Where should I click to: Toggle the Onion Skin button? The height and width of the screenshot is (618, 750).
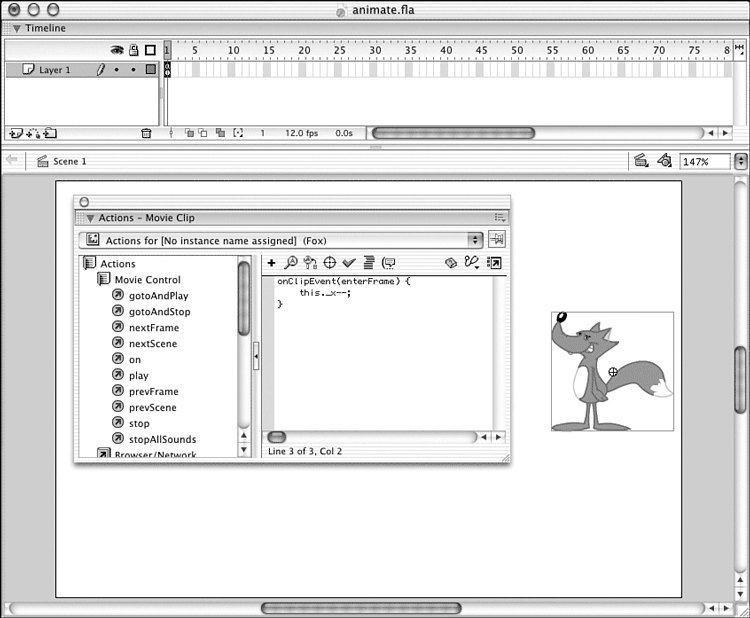pyautogui.click(x=189, y=133)
